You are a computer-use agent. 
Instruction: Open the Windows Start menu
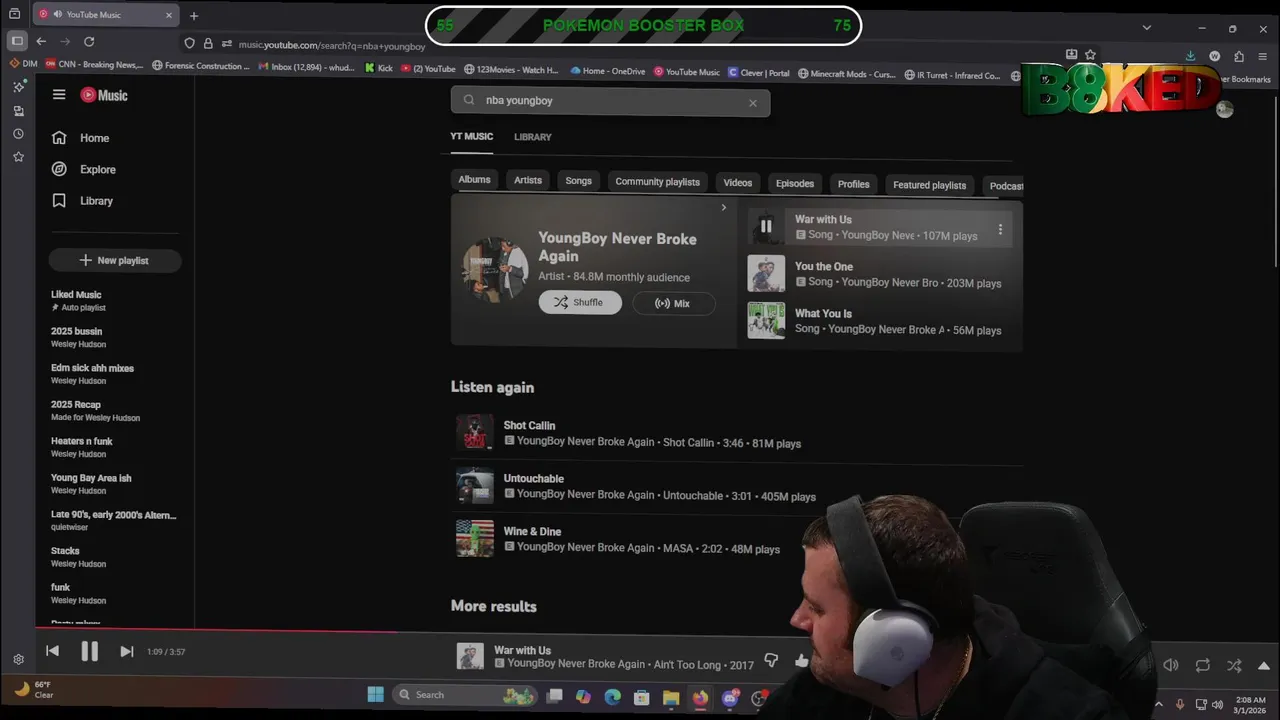pyautogui.click(x=375, y=694)
